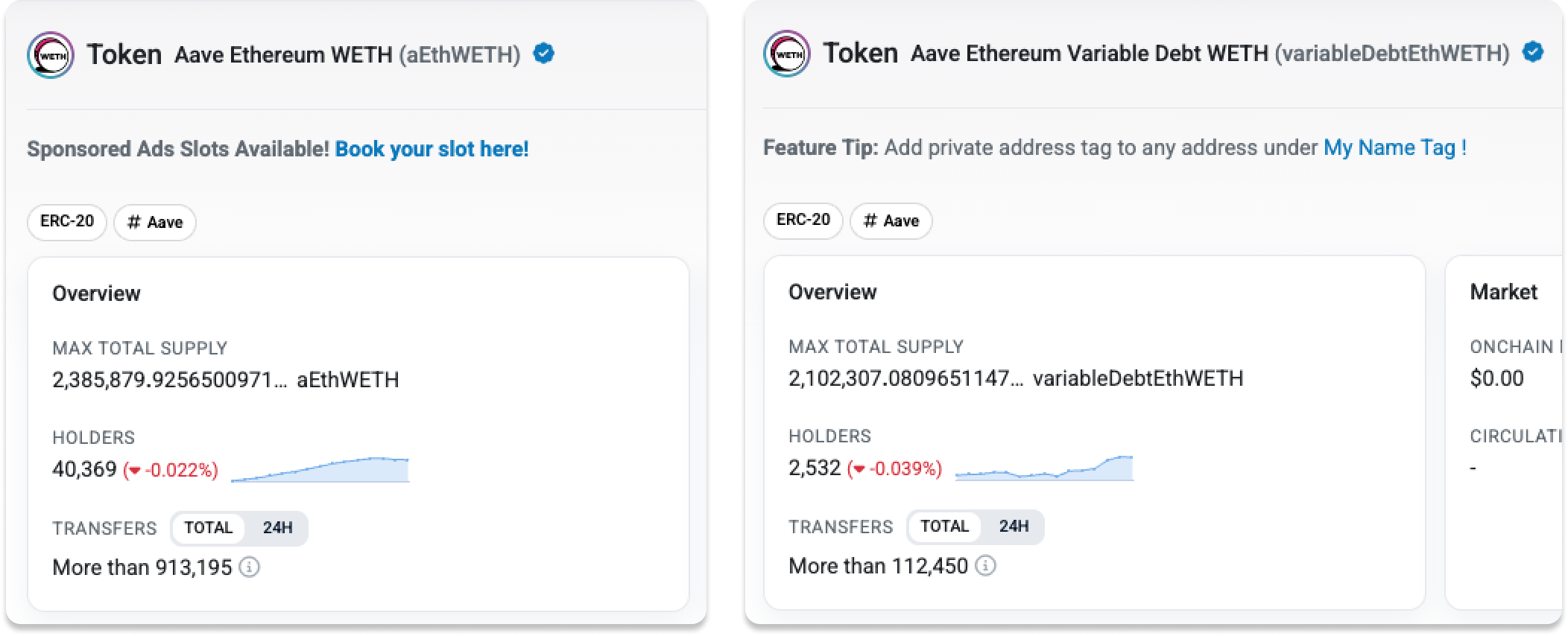1568x636 pixels.
Task: Click the variableDebtEthWETH token logo icon
Action: (x=786, y=53)
